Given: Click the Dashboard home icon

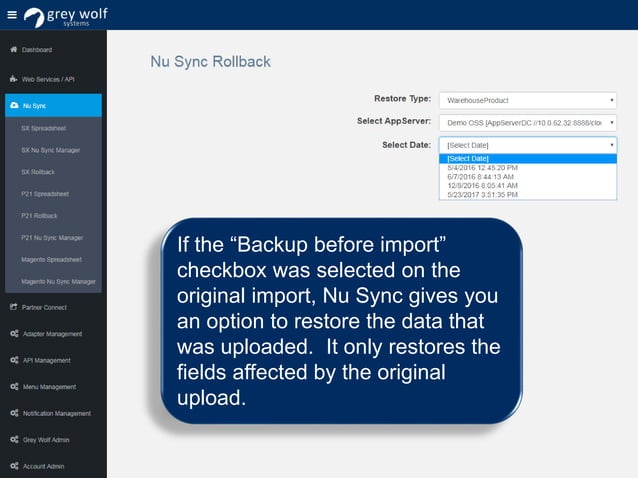Looking at the screenshot, I should [x=13, y=50].
